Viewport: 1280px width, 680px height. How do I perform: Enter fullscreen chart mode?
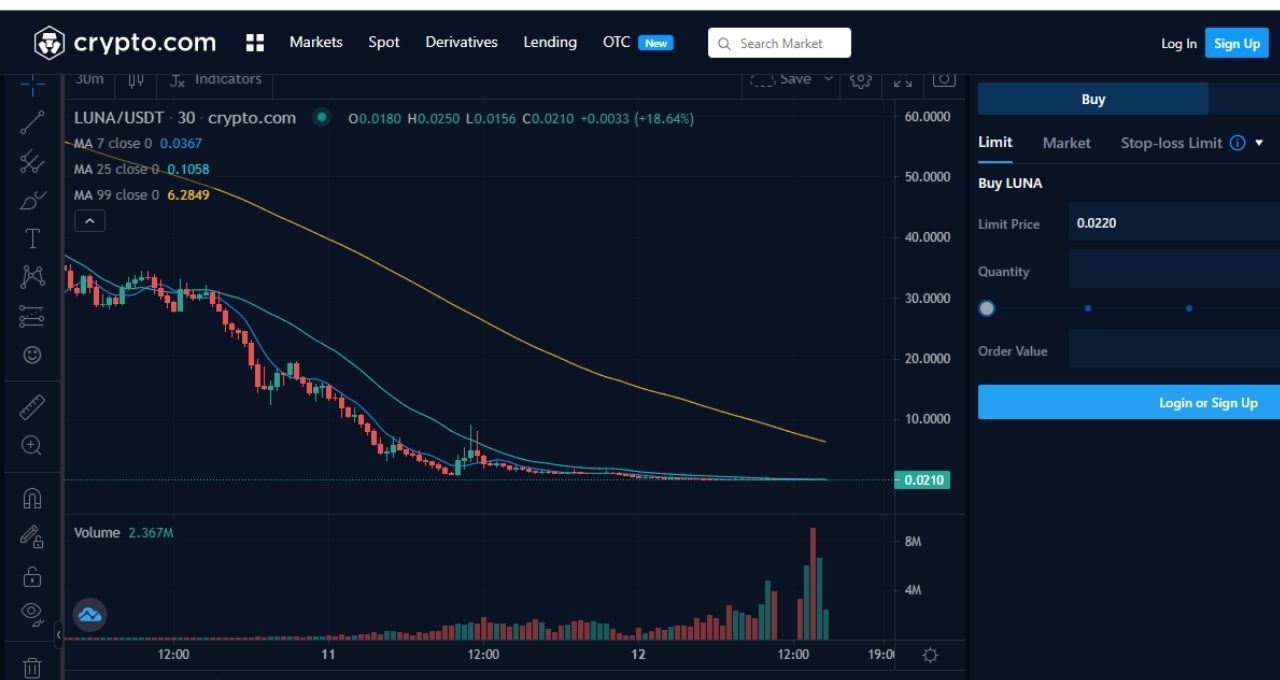[x=902, y=81]
